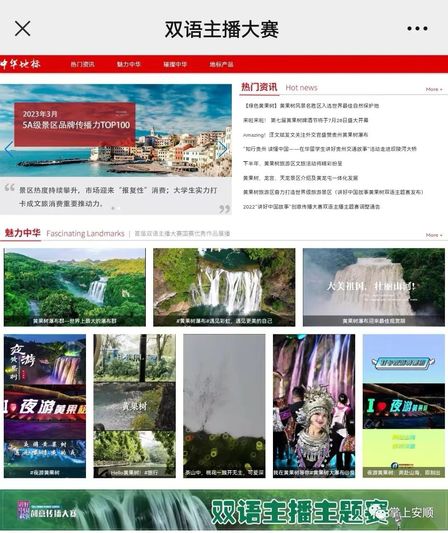Select third item in red nav bar
Viewport: 448px width, 533px height.
coord(175,64)
